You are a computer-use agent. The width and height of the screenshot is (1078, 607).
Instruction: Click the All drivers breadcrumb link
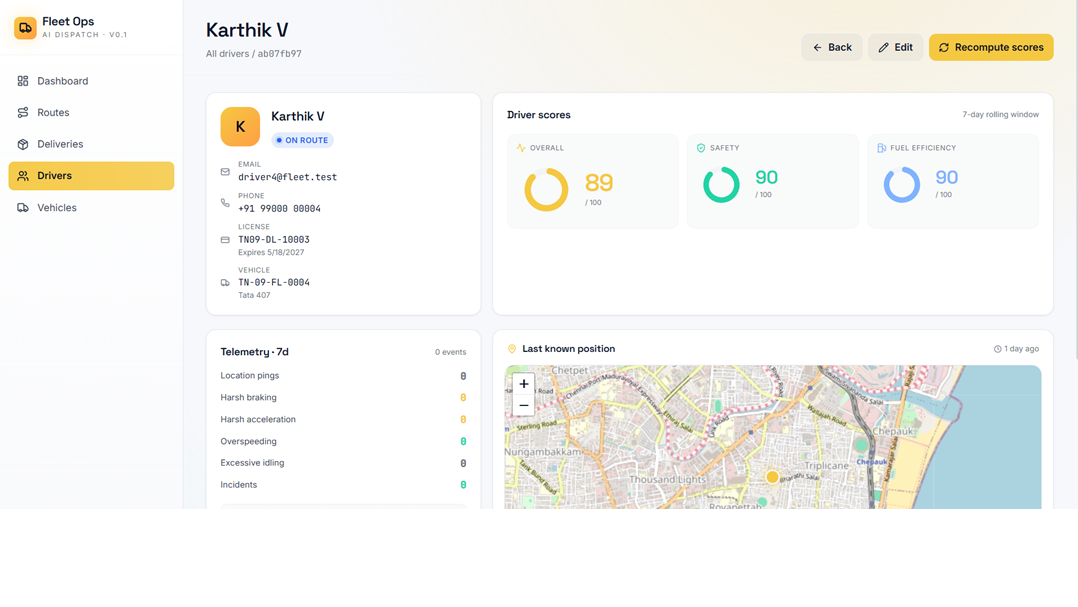pos(227,54)
